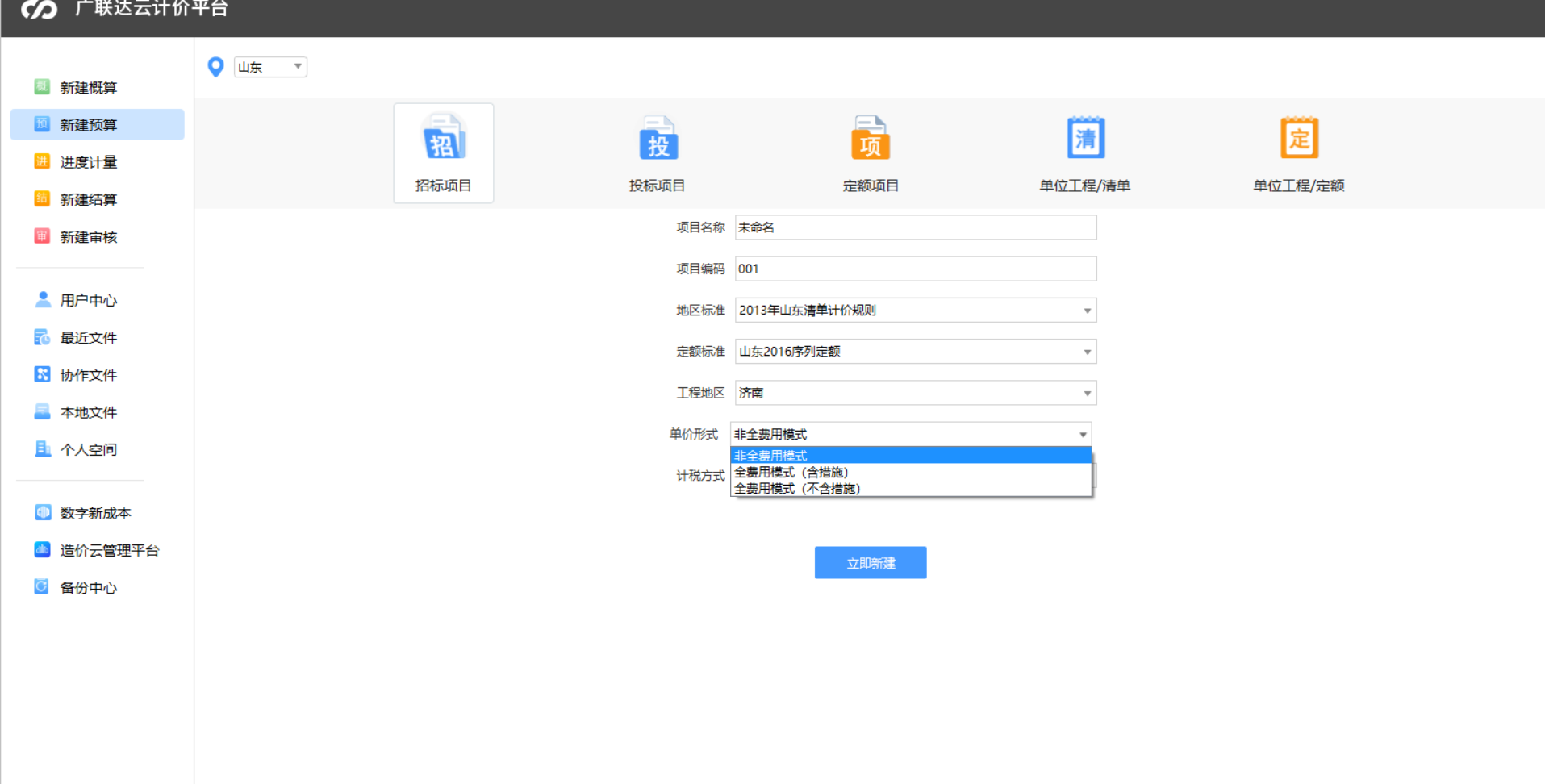The image size is (1545, 784).
Task: Click the 定额项目 label text
Action: pos(871,186)
